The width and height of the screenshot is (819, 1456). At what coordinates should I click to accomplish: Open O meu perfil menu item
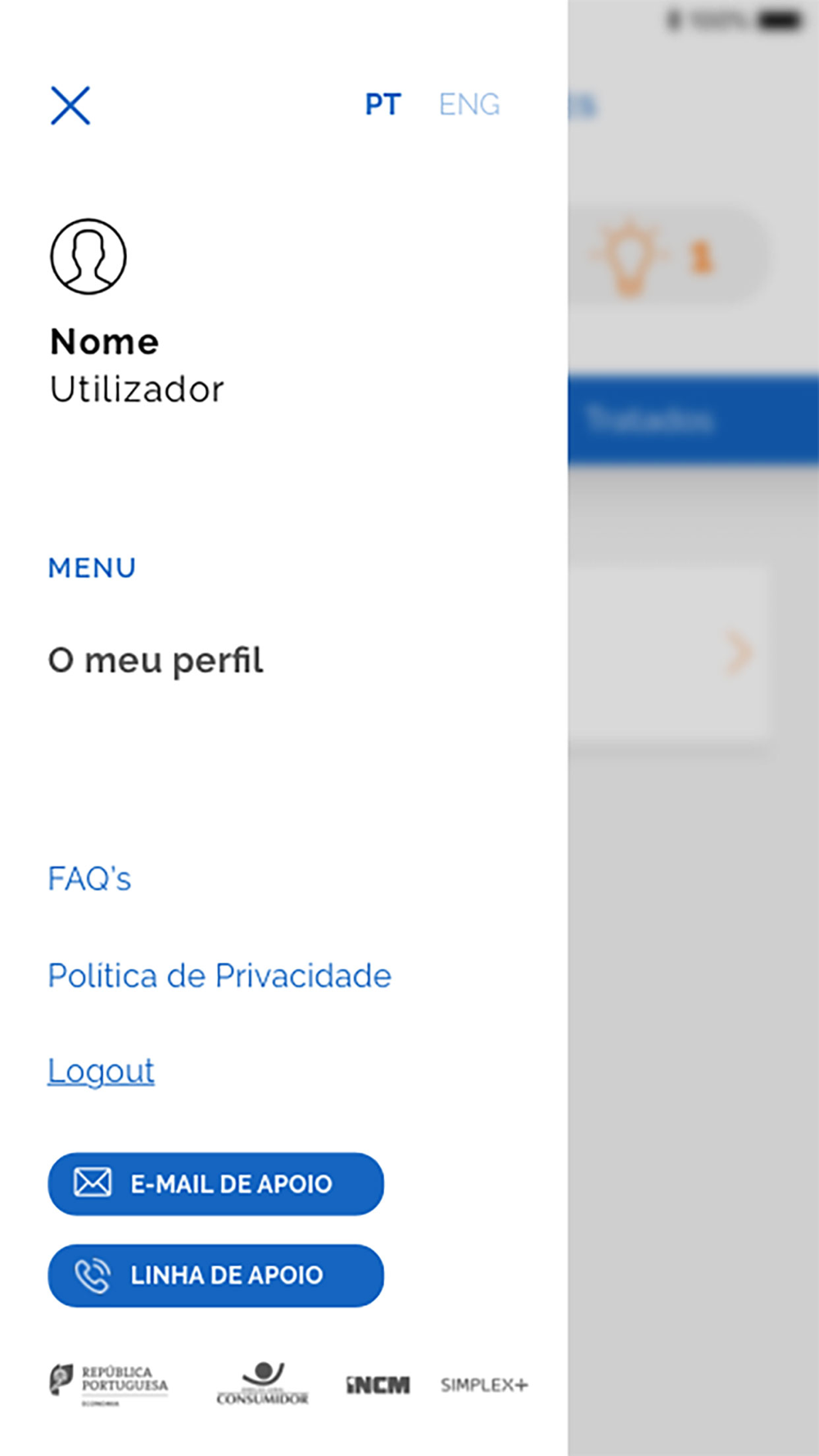click(x=156, y=661)
